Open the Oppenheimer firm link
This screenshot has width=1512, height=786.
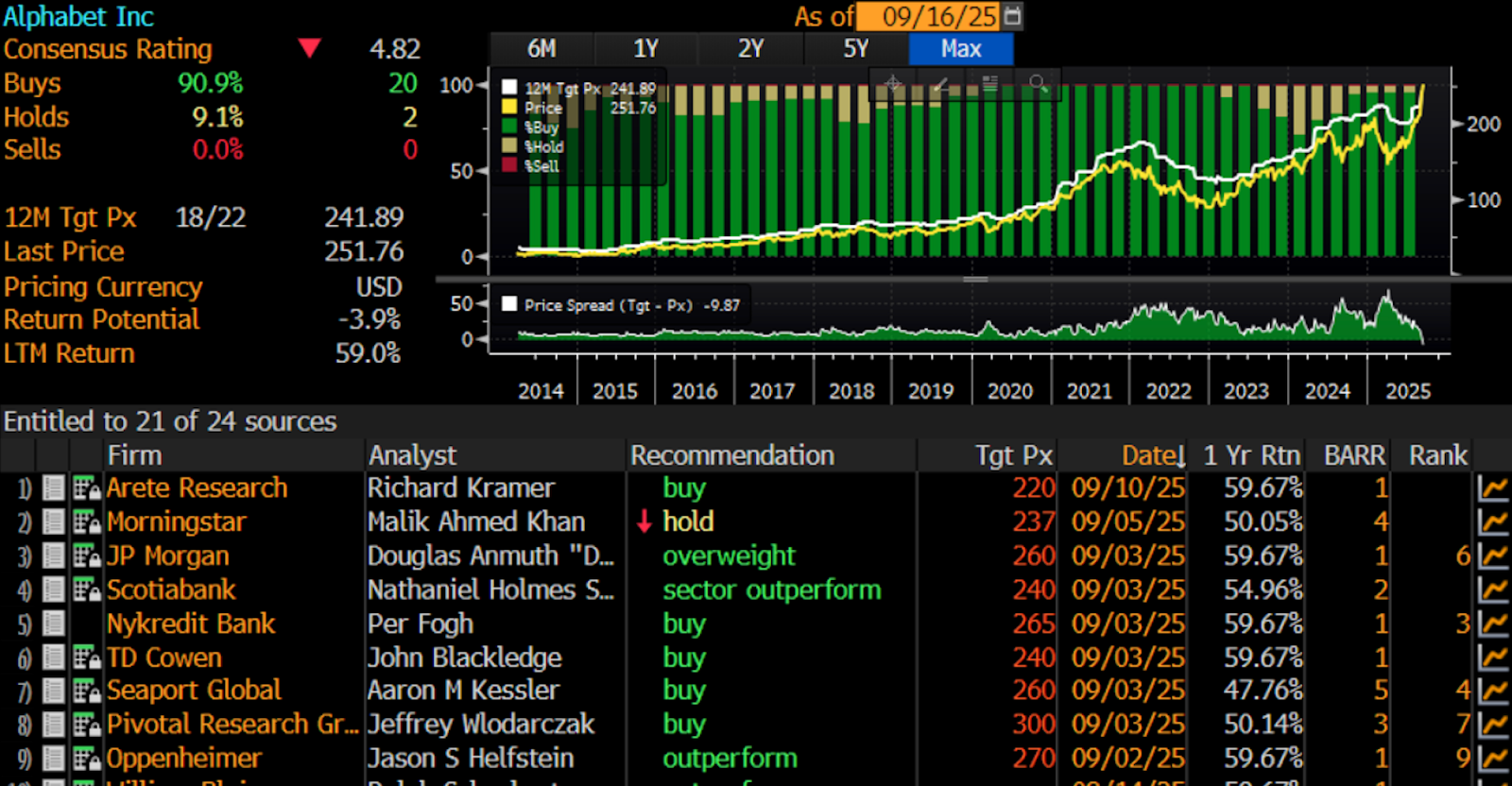point(183,759)
